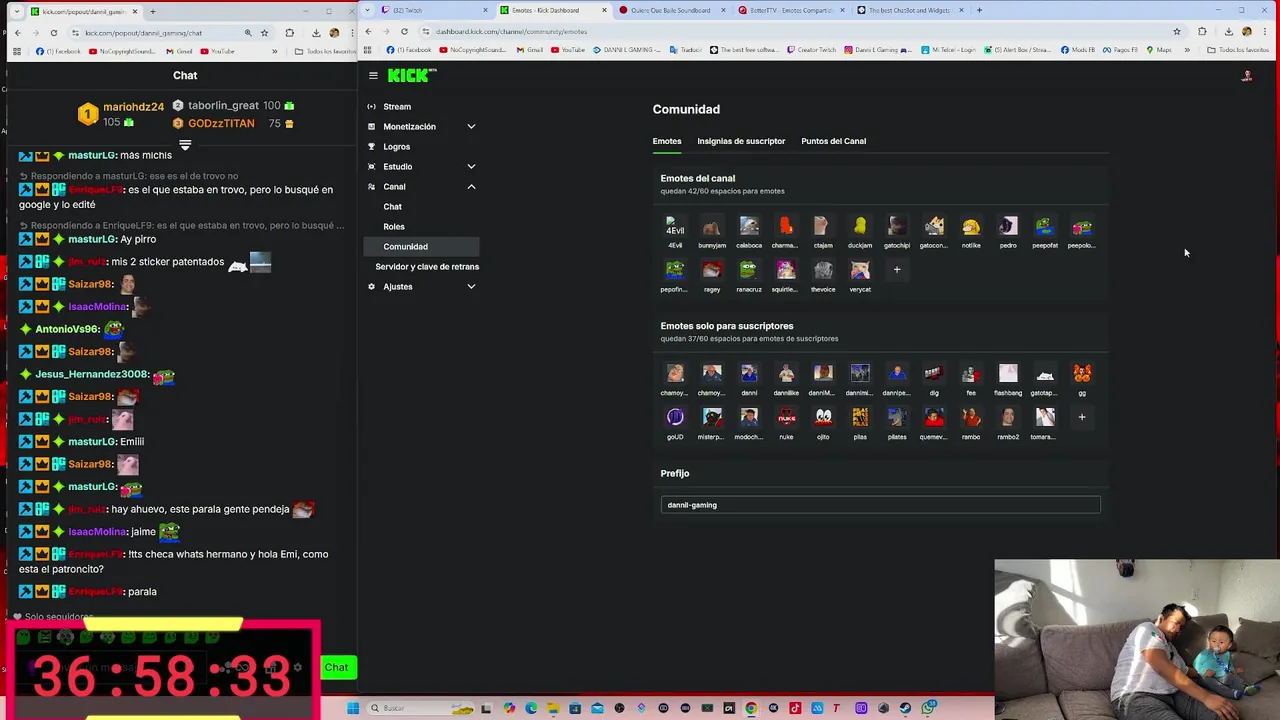
Task: Add a new subscriber-only emote
Action: [x=1082, y=417]
